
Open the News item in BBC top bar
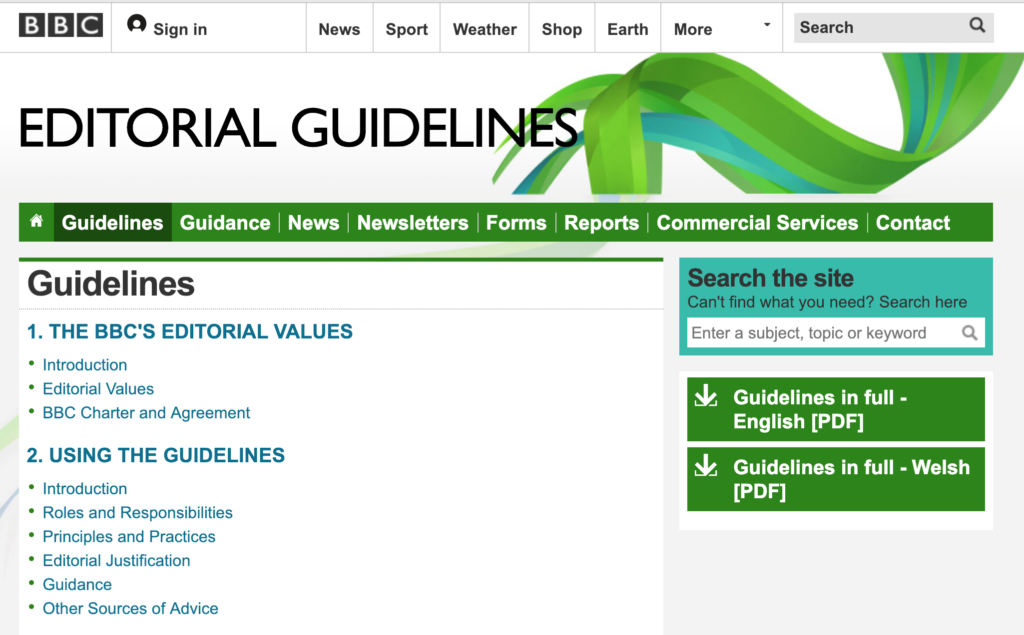point(340,29)
